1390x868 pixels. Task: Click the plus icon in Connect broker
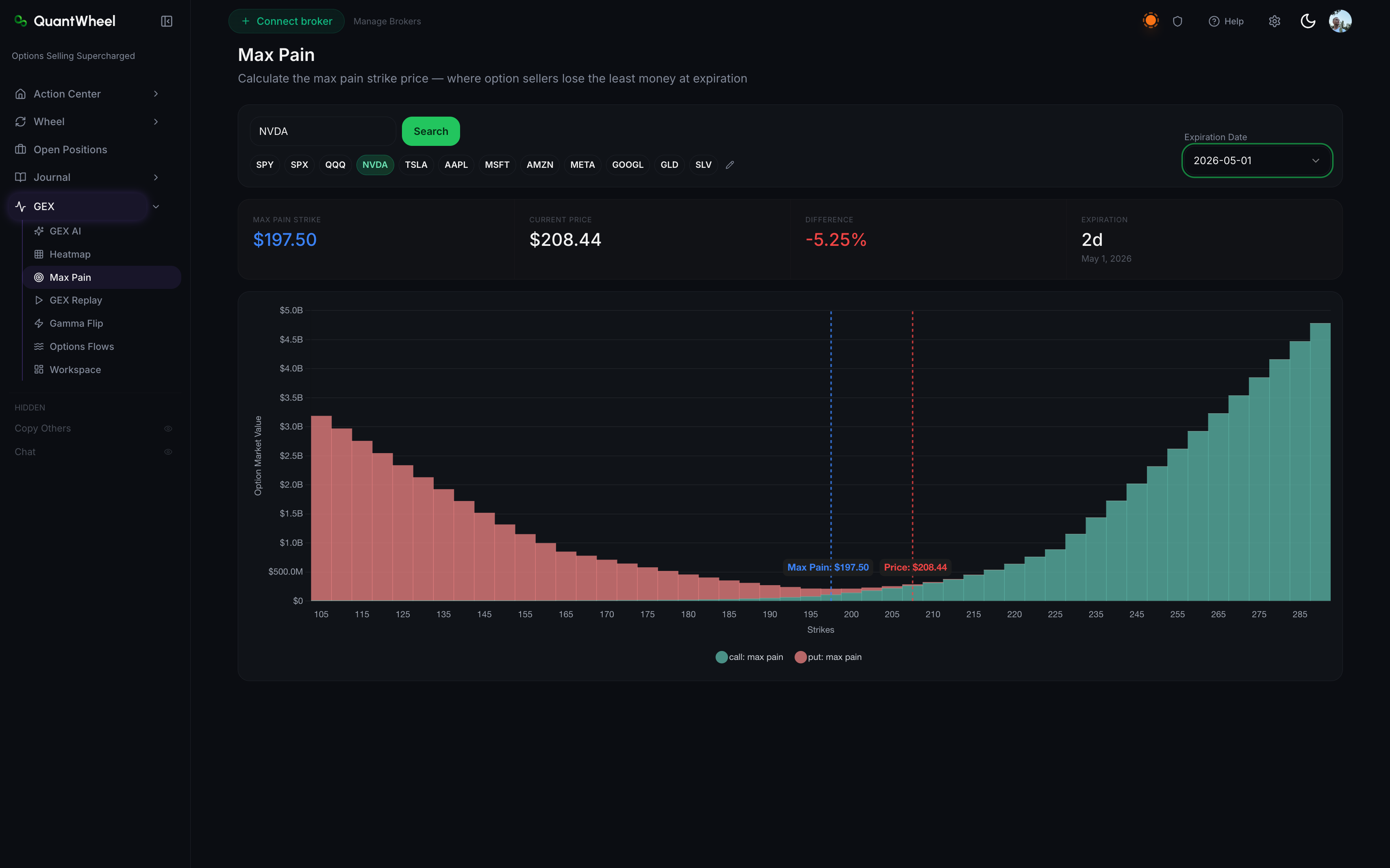(x=245, y=21)
